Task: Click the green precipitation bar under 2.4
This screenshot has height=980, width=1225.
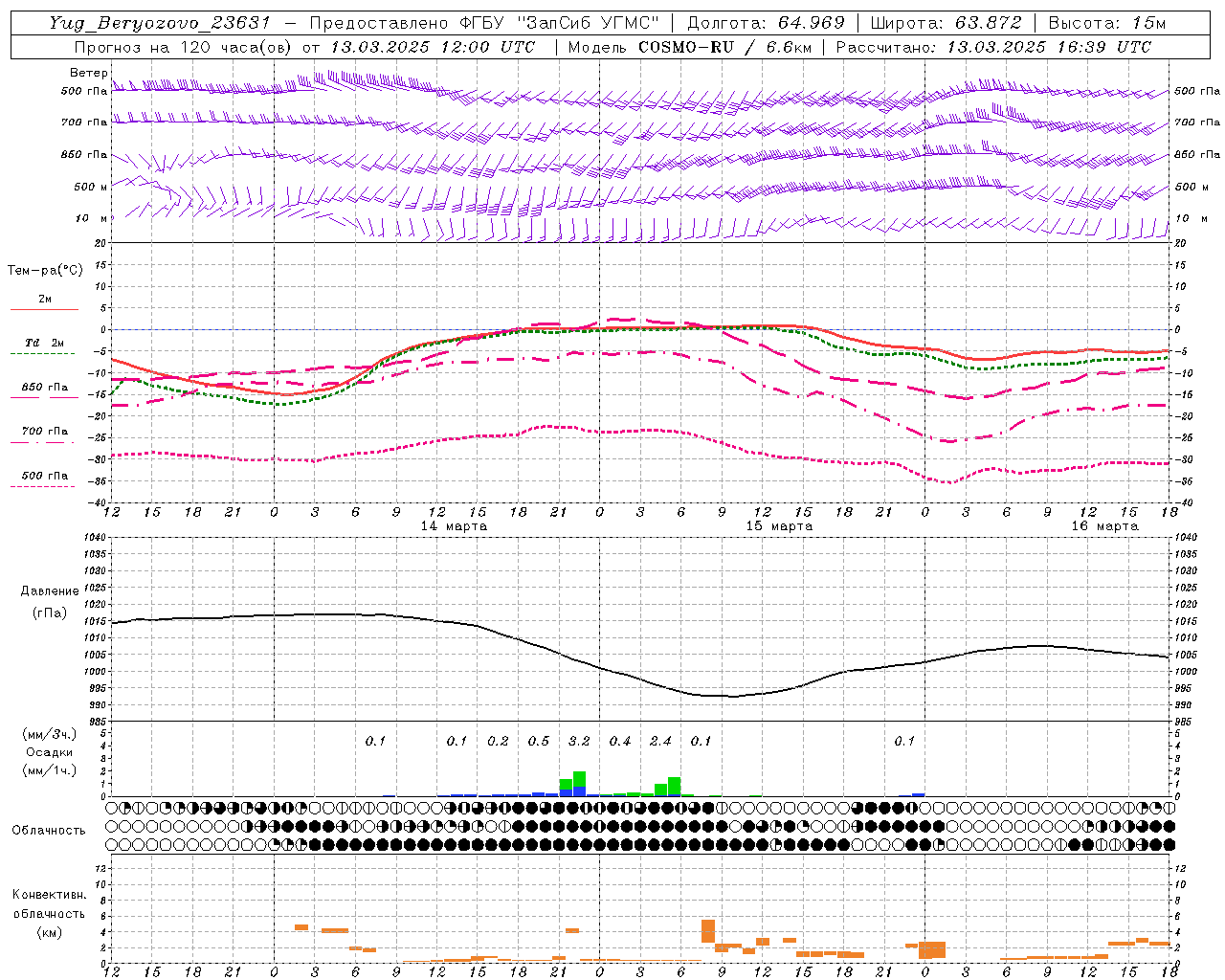Action: [x=674, y=786]
